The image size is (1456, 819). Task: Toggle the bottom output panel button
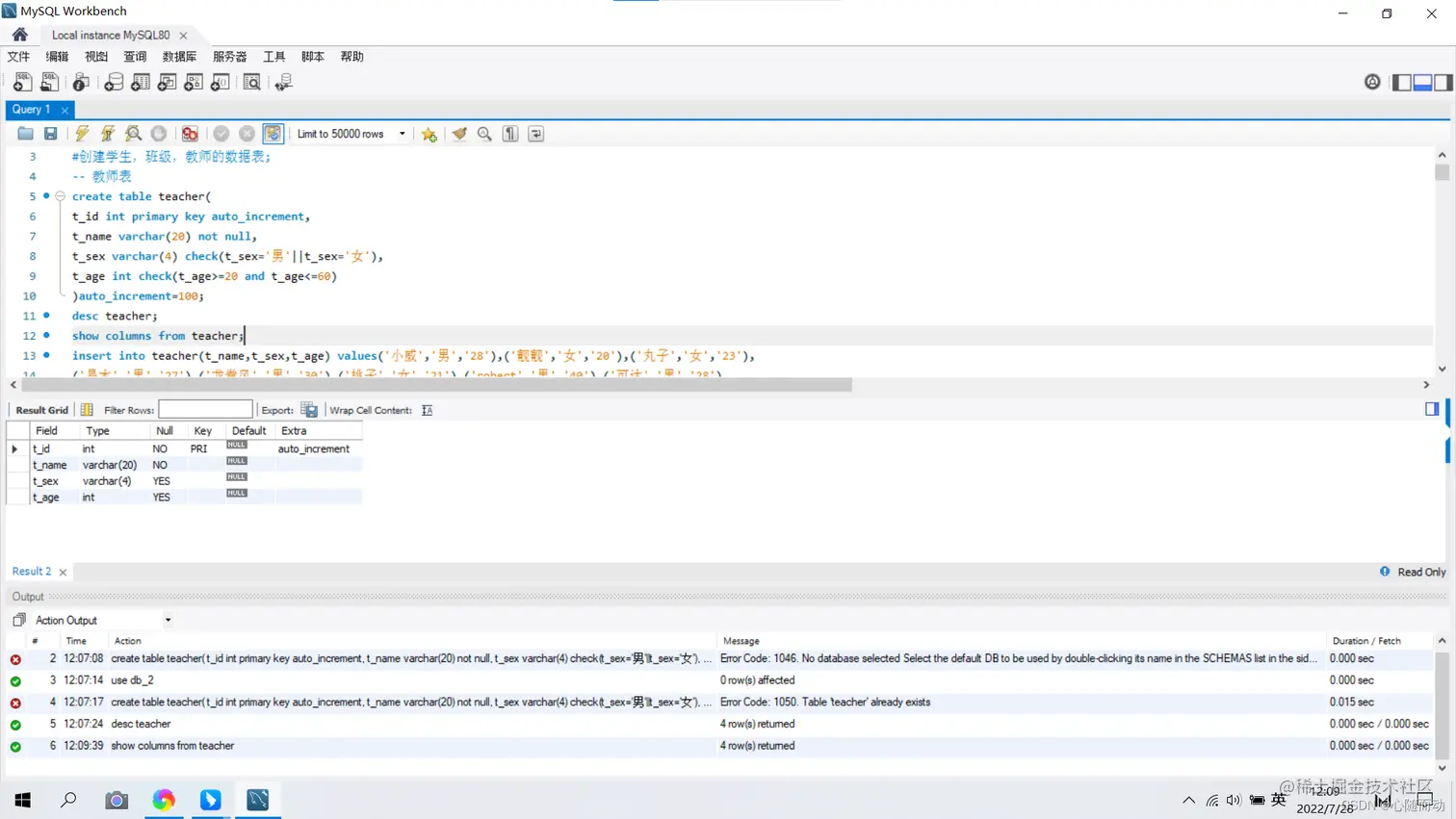click(1422, 83)
